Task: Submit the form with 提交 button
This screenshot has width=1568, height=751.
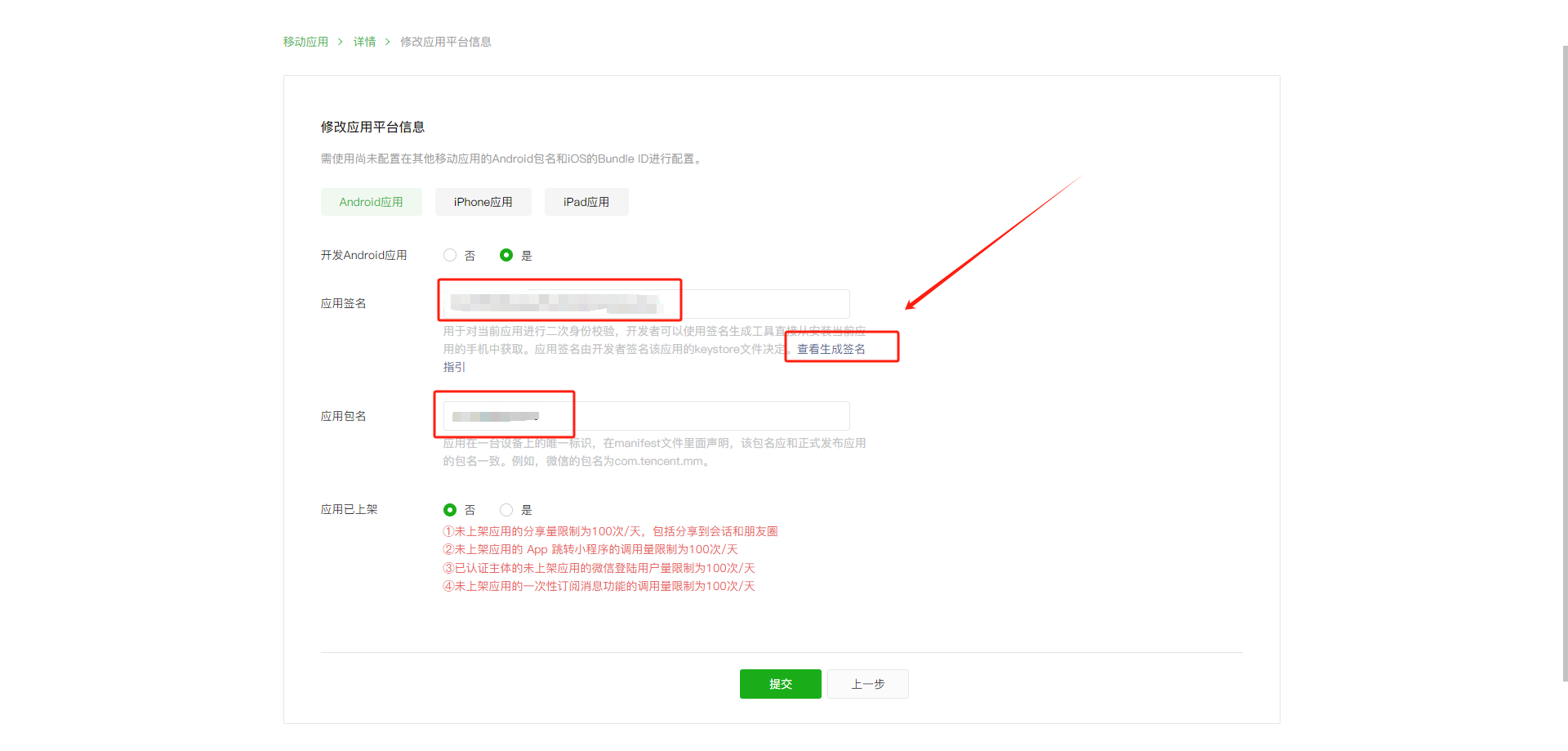Action: click(781, 684)
